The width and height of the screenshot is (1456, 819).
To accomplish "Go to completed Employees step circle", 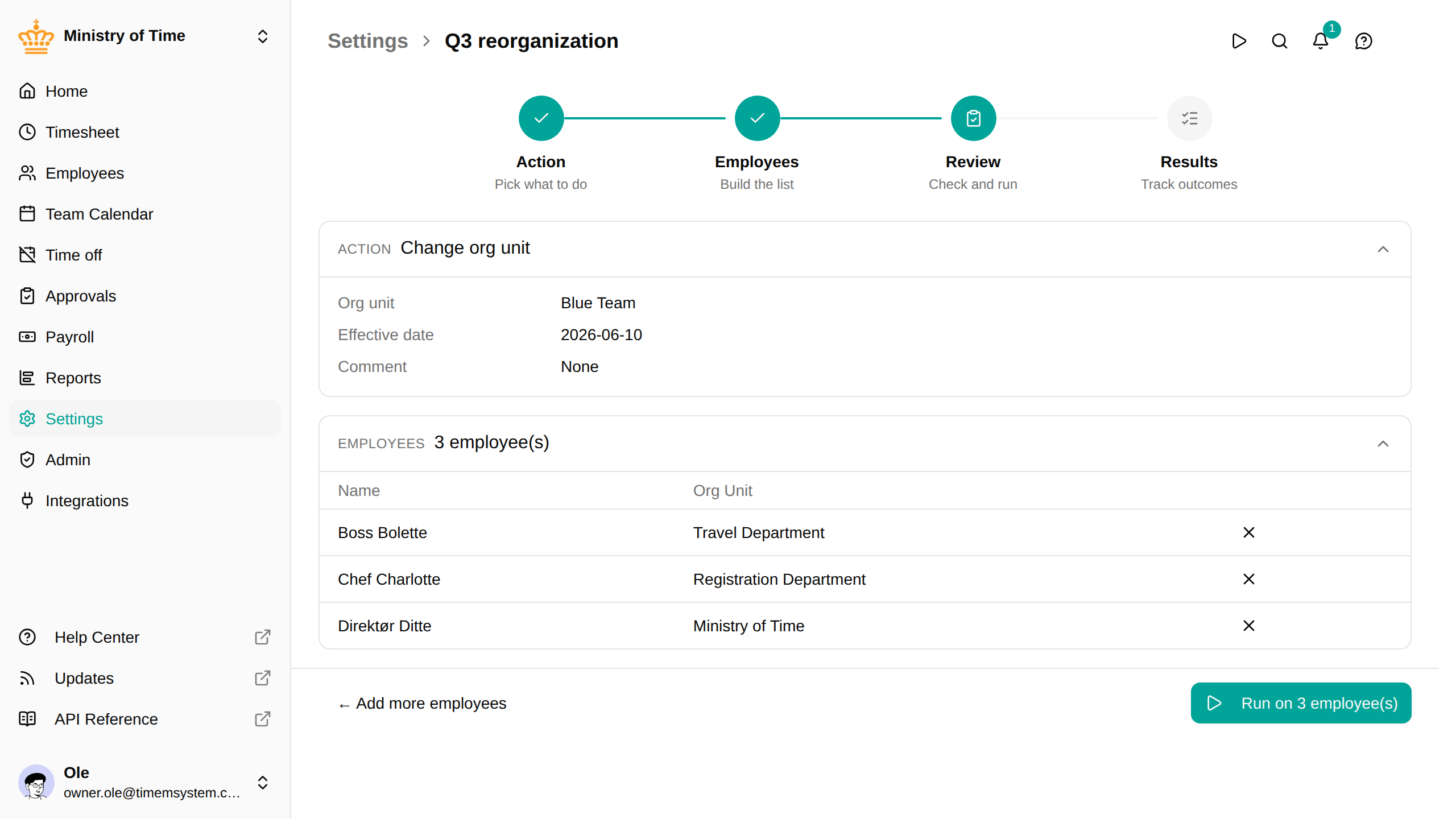I will click(757, 118).
